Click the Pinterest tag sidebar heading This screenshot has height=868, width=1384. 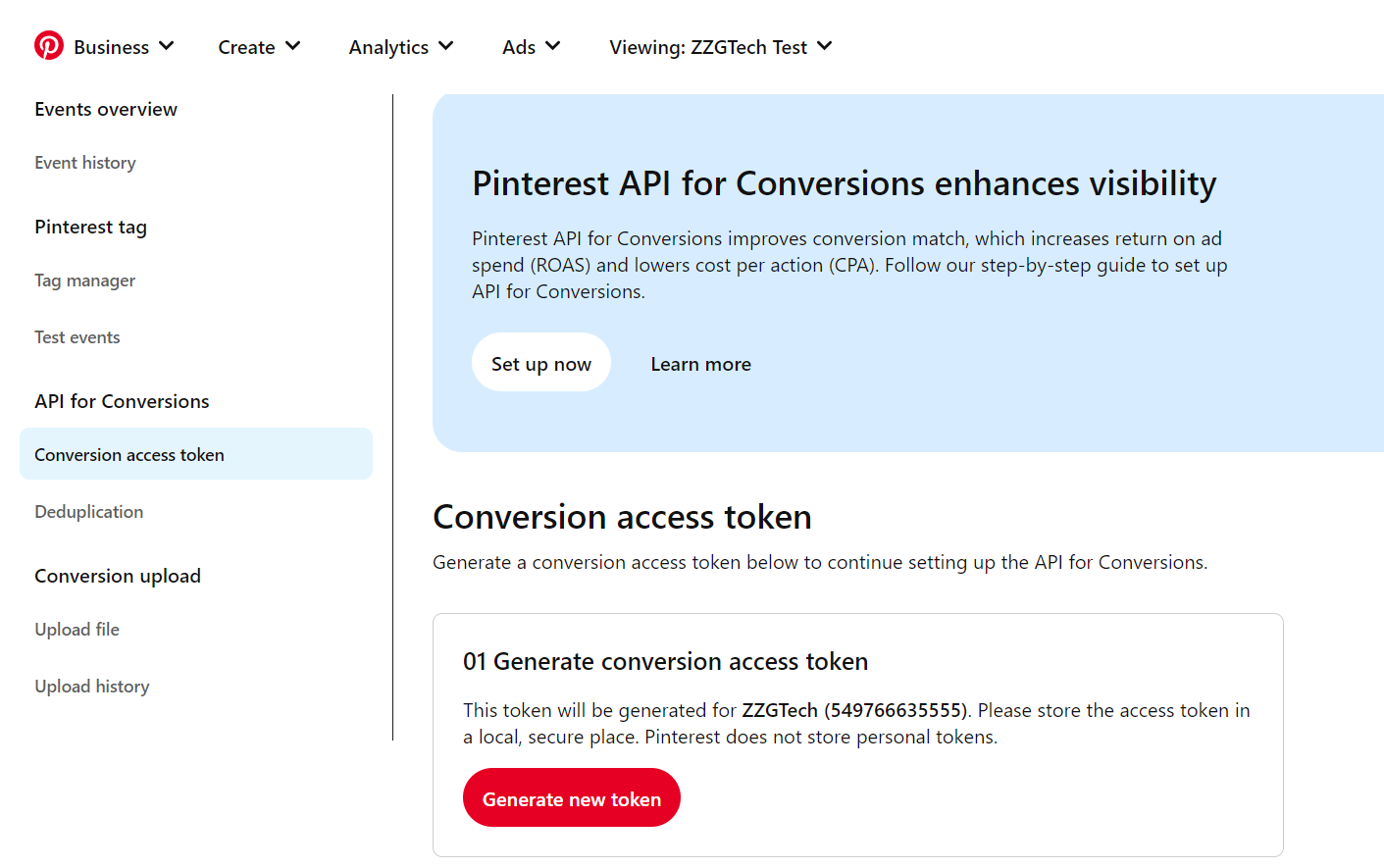pos(90,227)
